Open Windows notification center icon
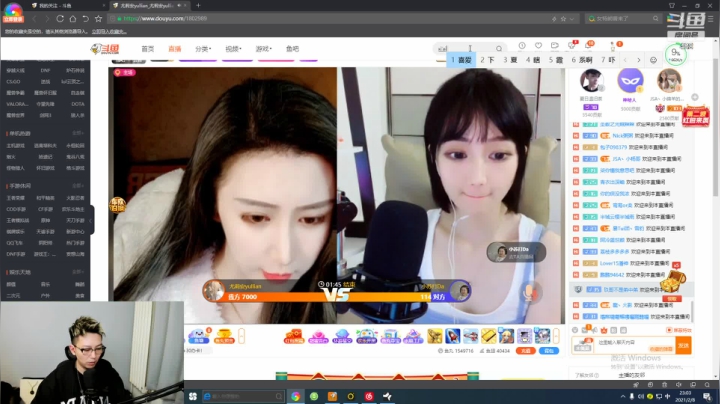Viewport: 720px width, 404px height. coord(707,396)
